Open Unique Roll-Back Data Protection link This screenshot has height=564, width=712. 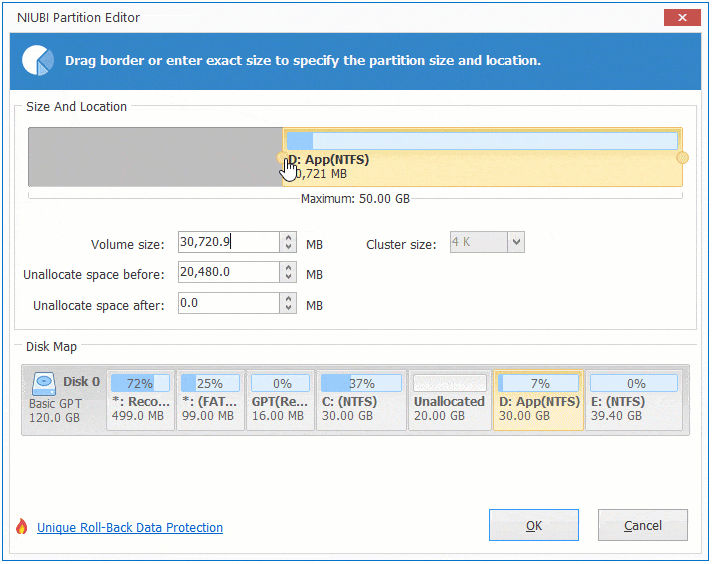[x=130, y=528]
